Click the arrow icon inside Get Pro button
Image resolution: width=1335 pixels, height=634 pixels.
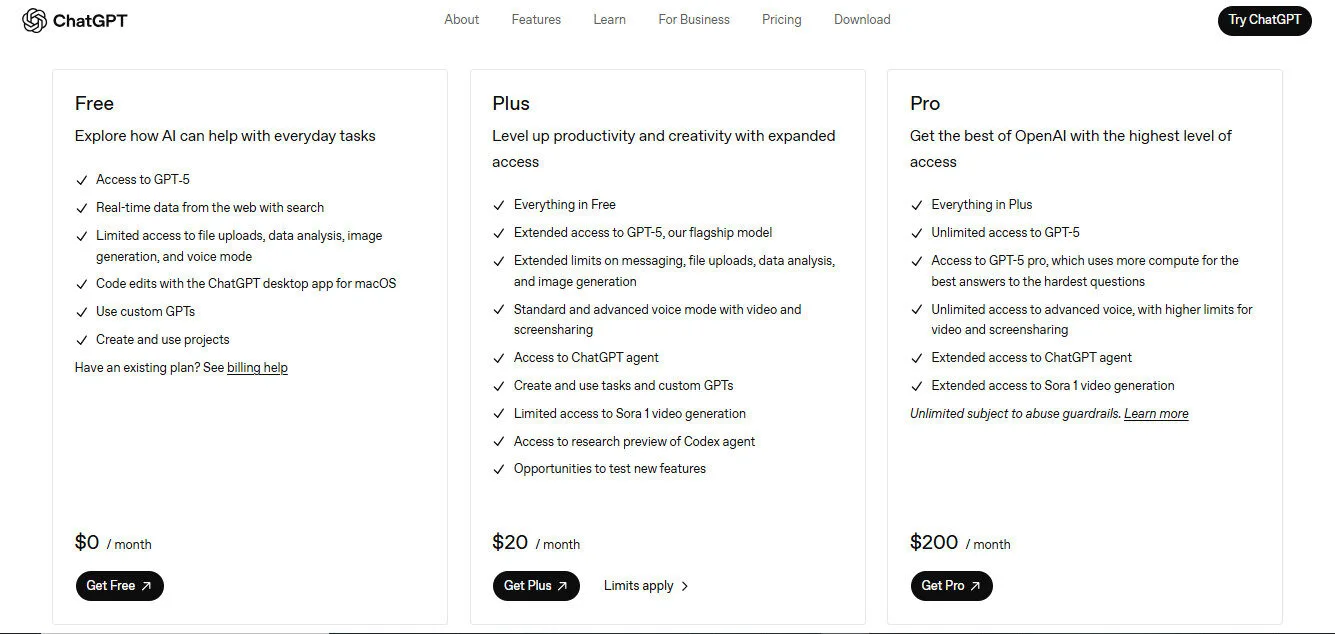977,585
